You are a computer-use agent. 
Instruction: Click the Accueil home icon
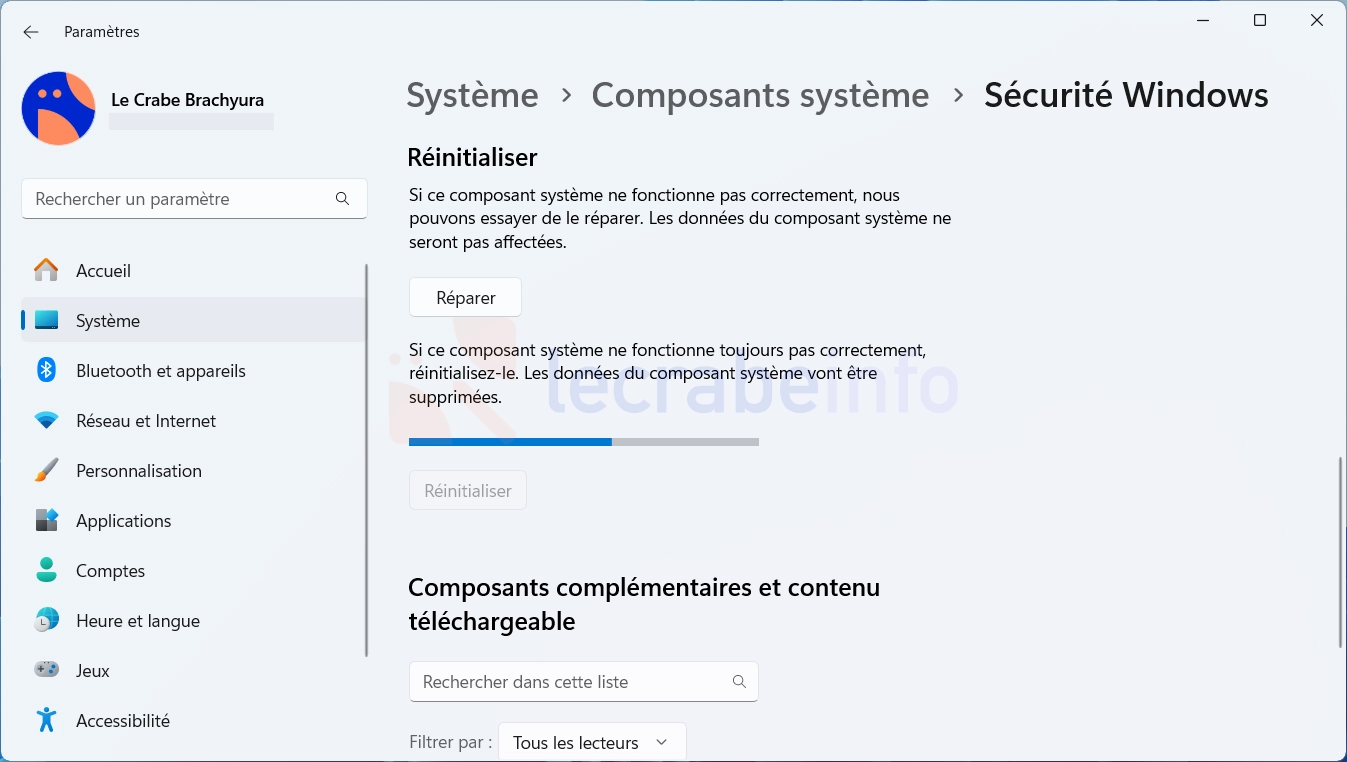tap(46, 271)
